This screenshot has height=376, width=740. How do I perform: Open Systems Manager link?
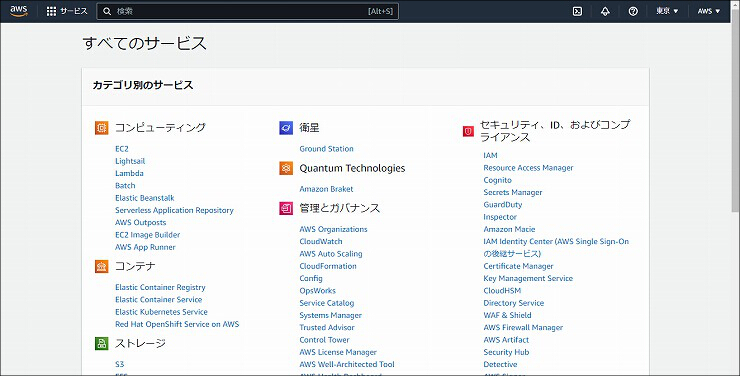pos(330,315)
